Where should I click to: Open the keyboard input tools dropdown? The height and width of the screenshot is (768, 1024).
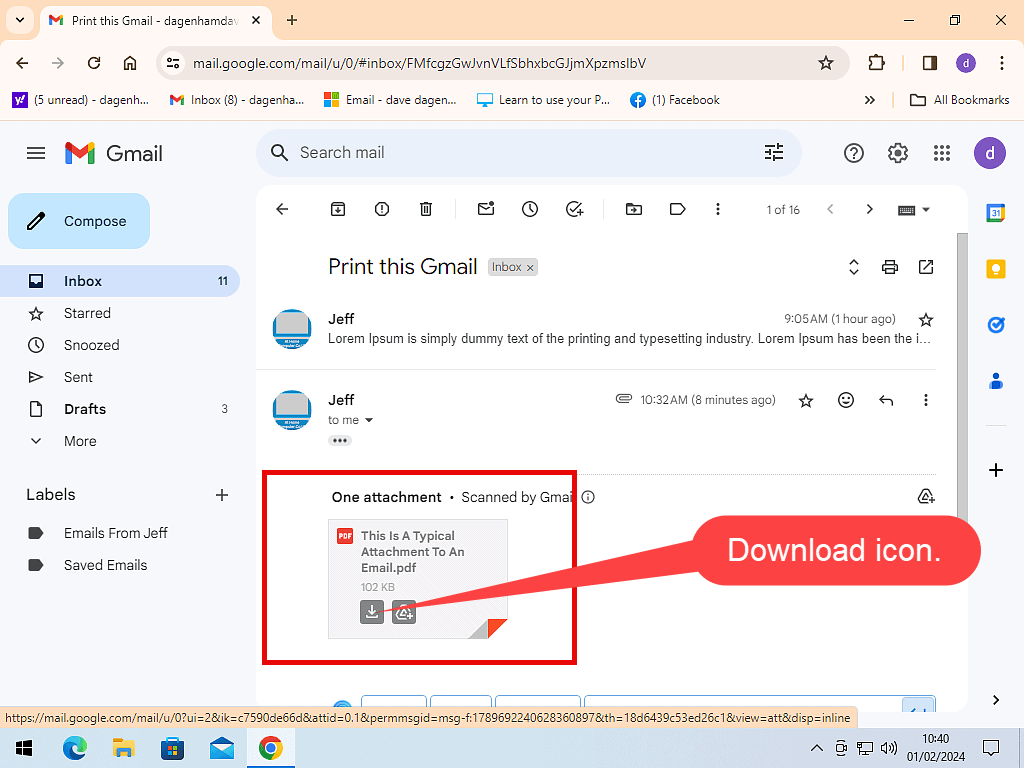(x=910, y=209)
